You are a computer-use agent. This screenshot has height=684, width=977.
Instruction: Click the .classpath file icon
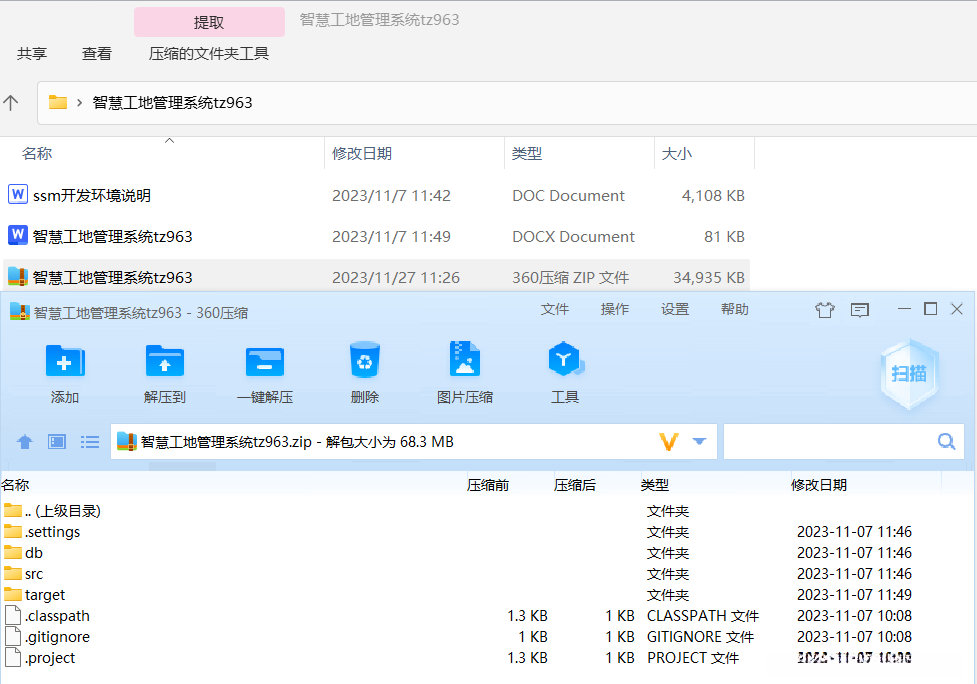click(12, 615)
